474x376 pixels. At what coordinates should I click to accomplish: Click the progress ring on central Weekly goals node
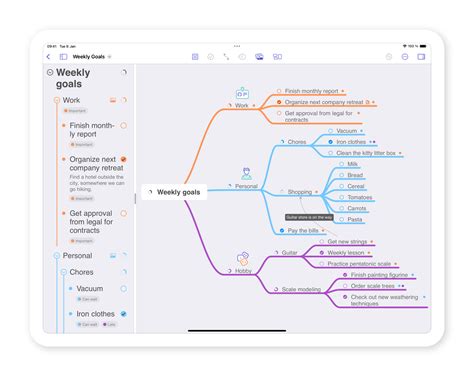click(x=150, y=192)
